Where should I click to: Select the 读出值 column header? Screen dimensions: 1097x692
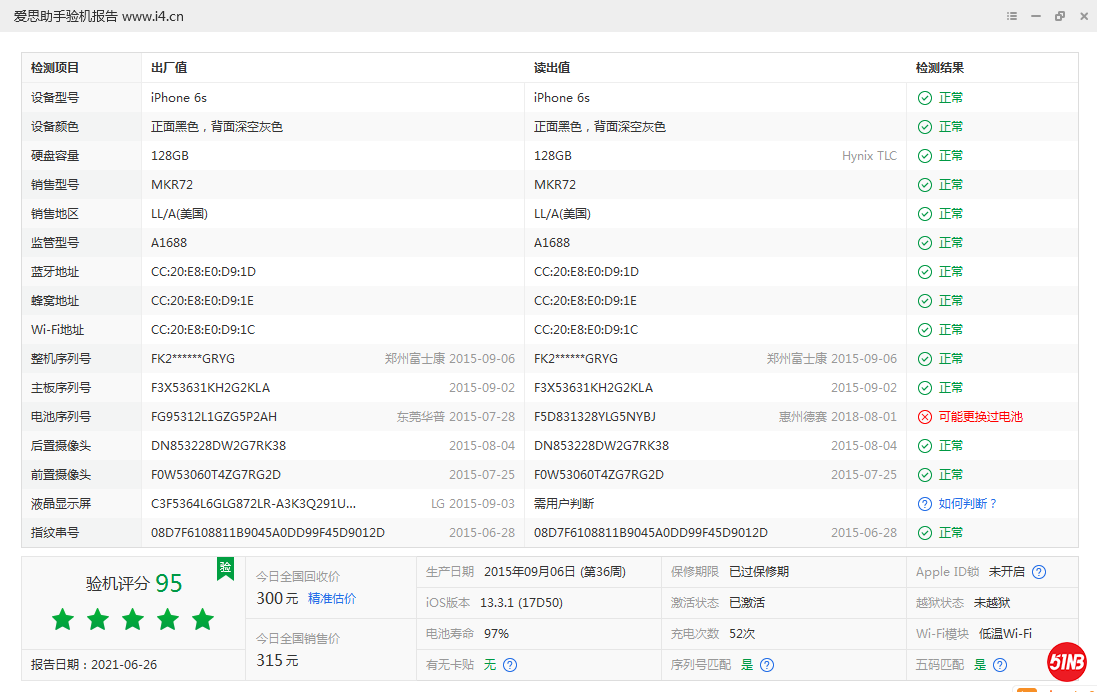click(552, 68)
